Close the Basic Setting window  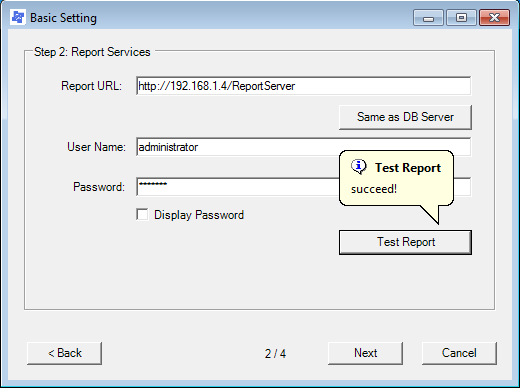tap(494, 18)
